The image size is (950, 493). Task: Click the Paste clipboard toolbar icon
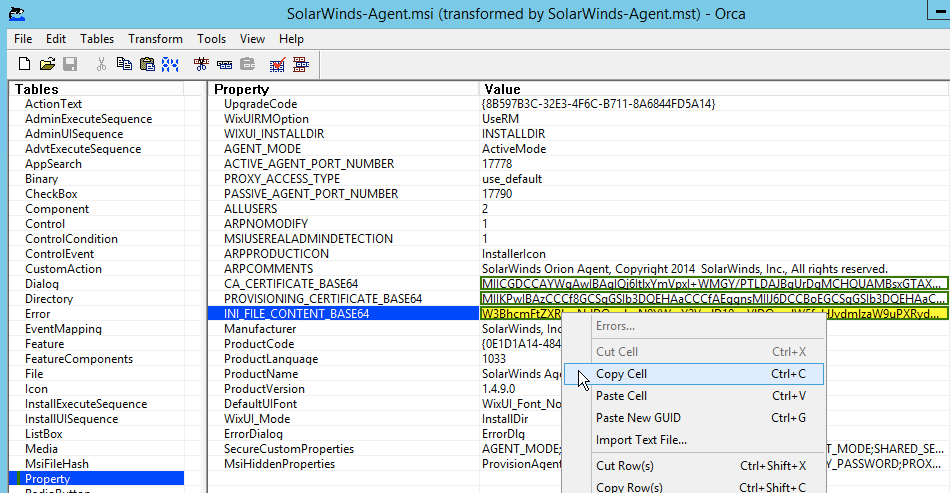tap(147, 64)
